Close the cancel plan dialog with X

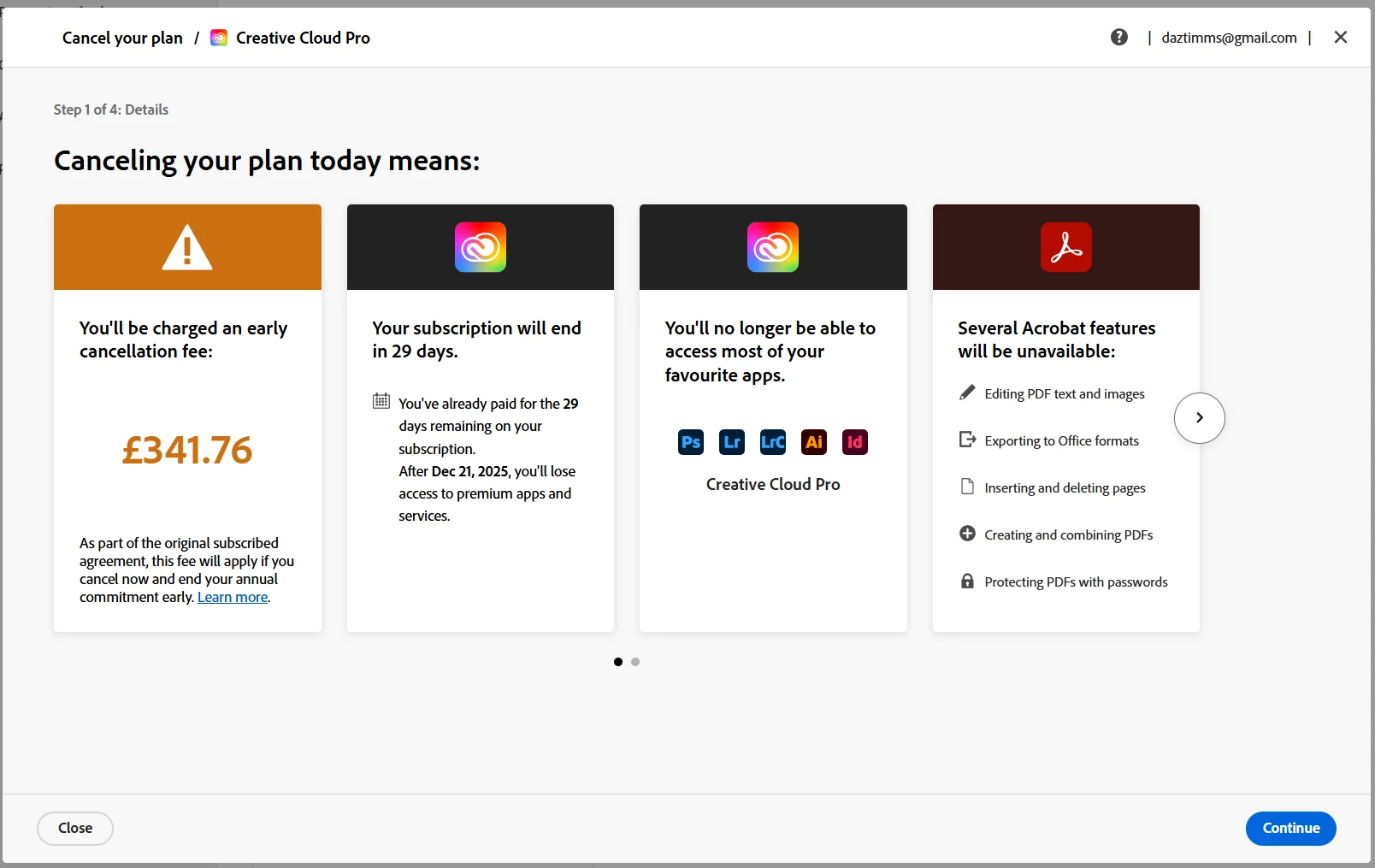point(1341,37)
